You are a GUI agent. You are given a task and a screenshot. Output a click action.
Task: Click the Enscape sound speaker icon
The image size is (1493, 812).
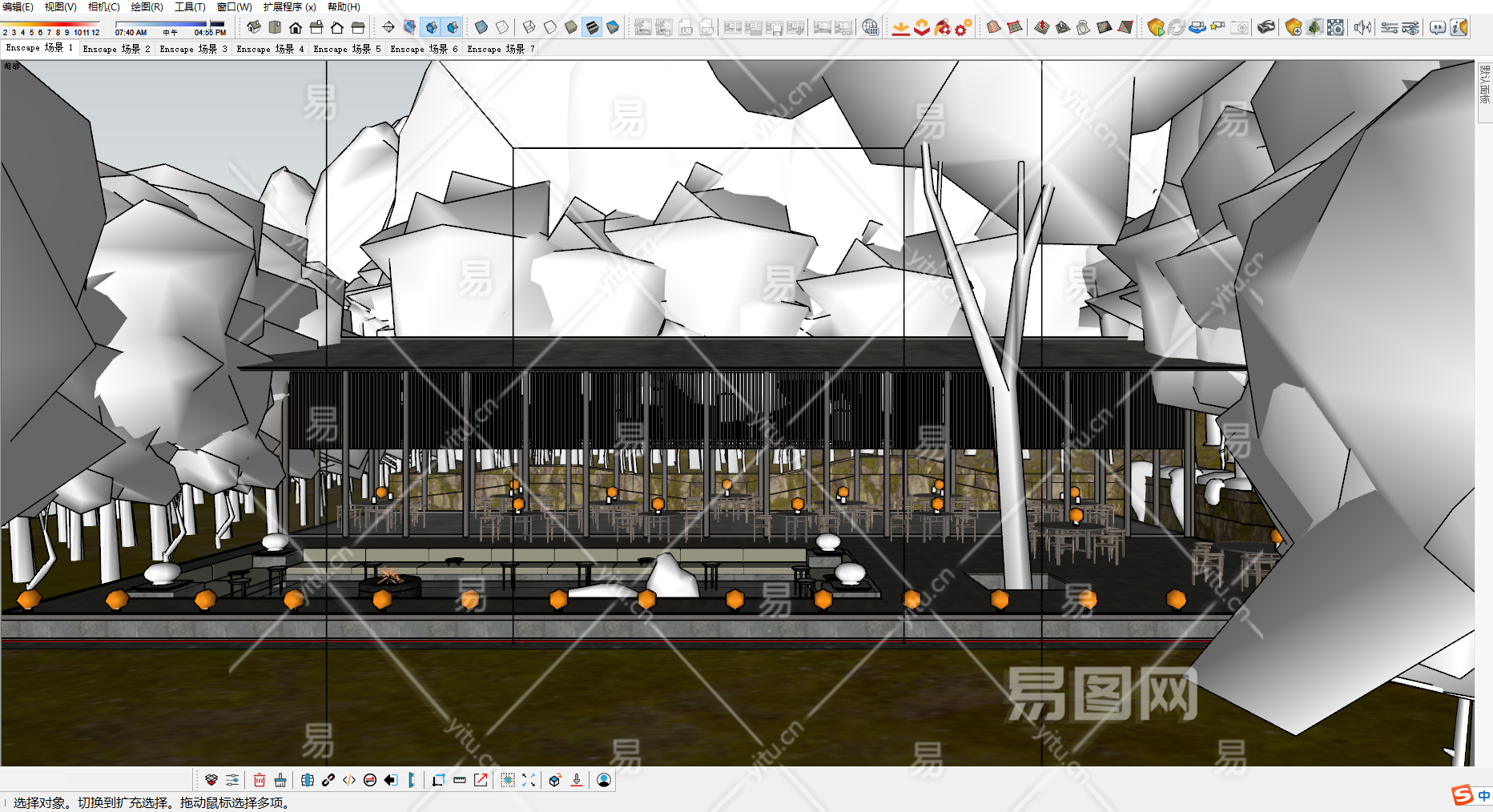[x=1362, y=27]
